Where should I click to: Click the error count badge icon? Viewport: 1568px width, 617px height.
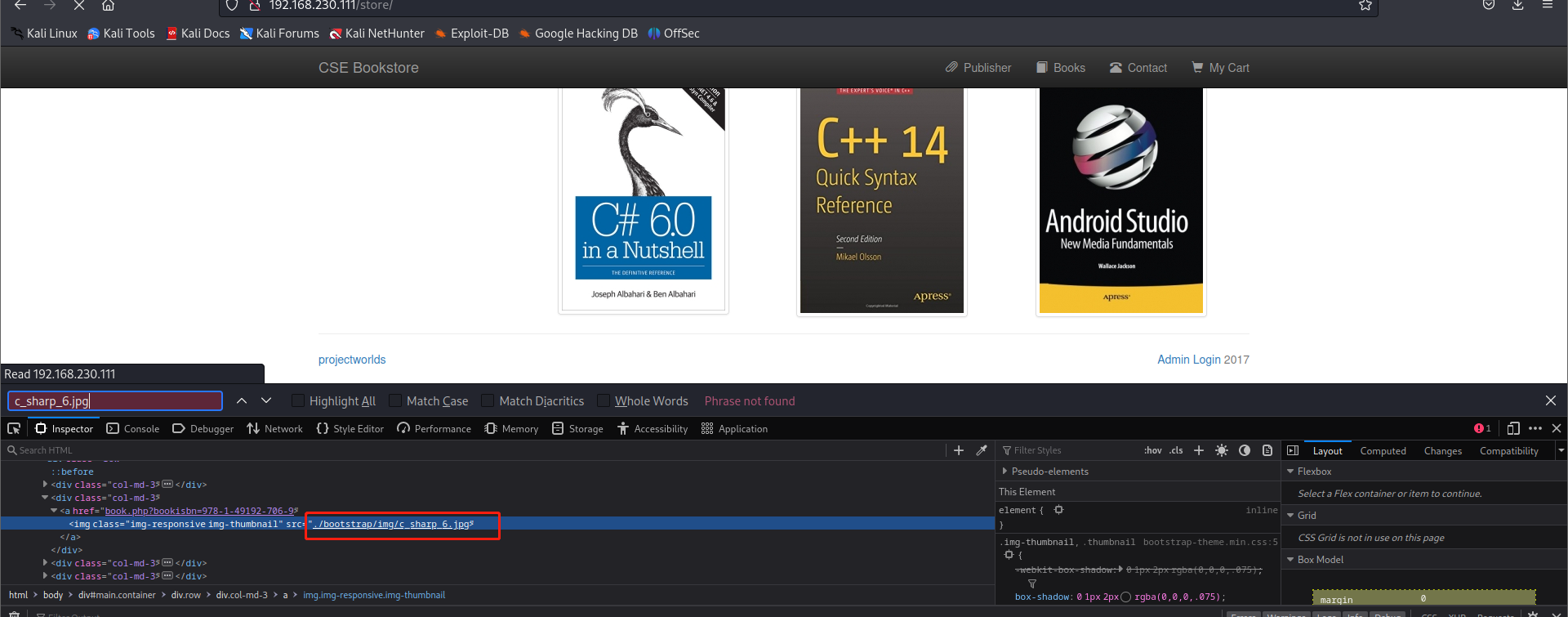coord(1482,428)
